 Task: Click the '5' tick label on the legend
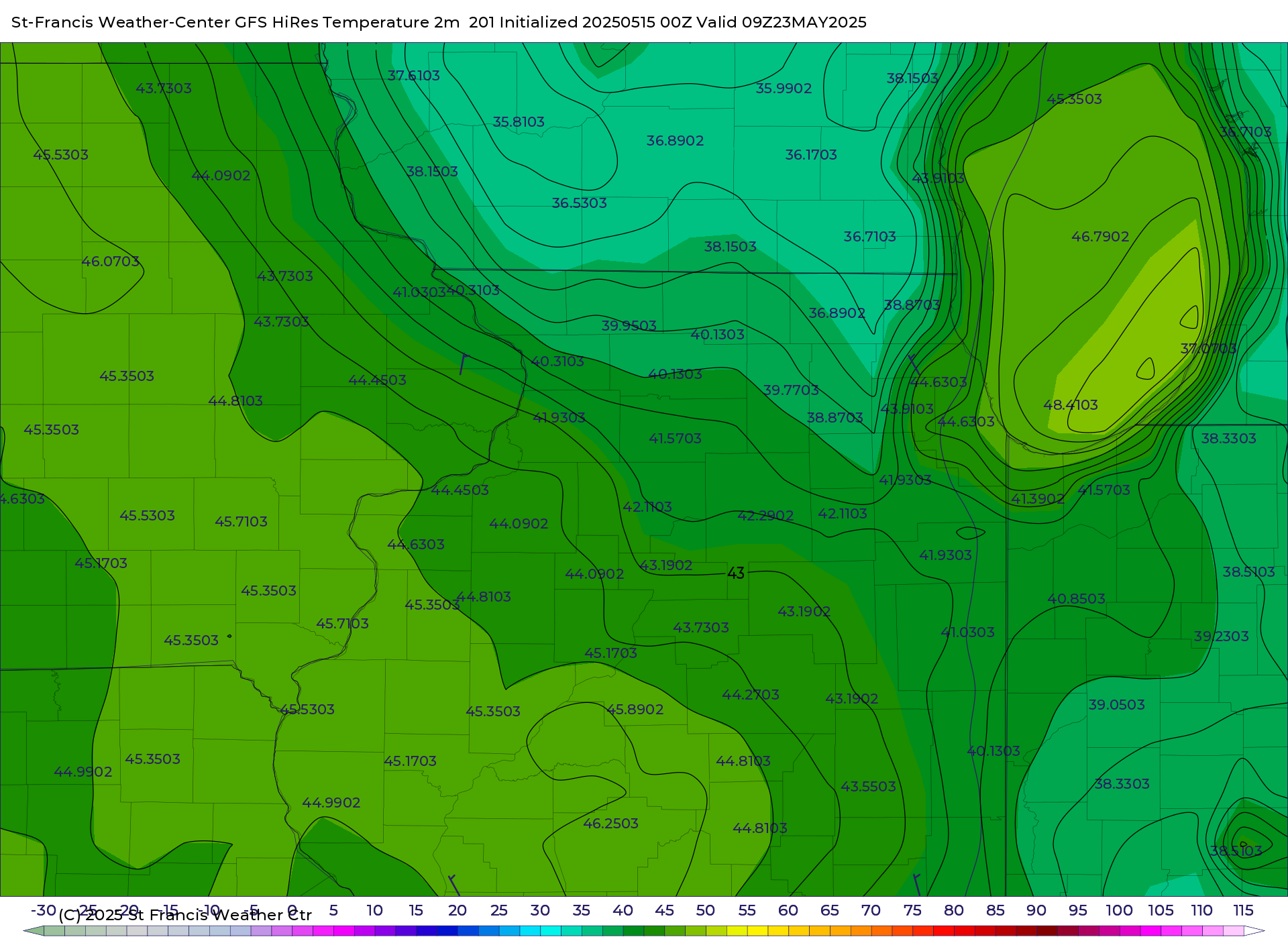333,911
